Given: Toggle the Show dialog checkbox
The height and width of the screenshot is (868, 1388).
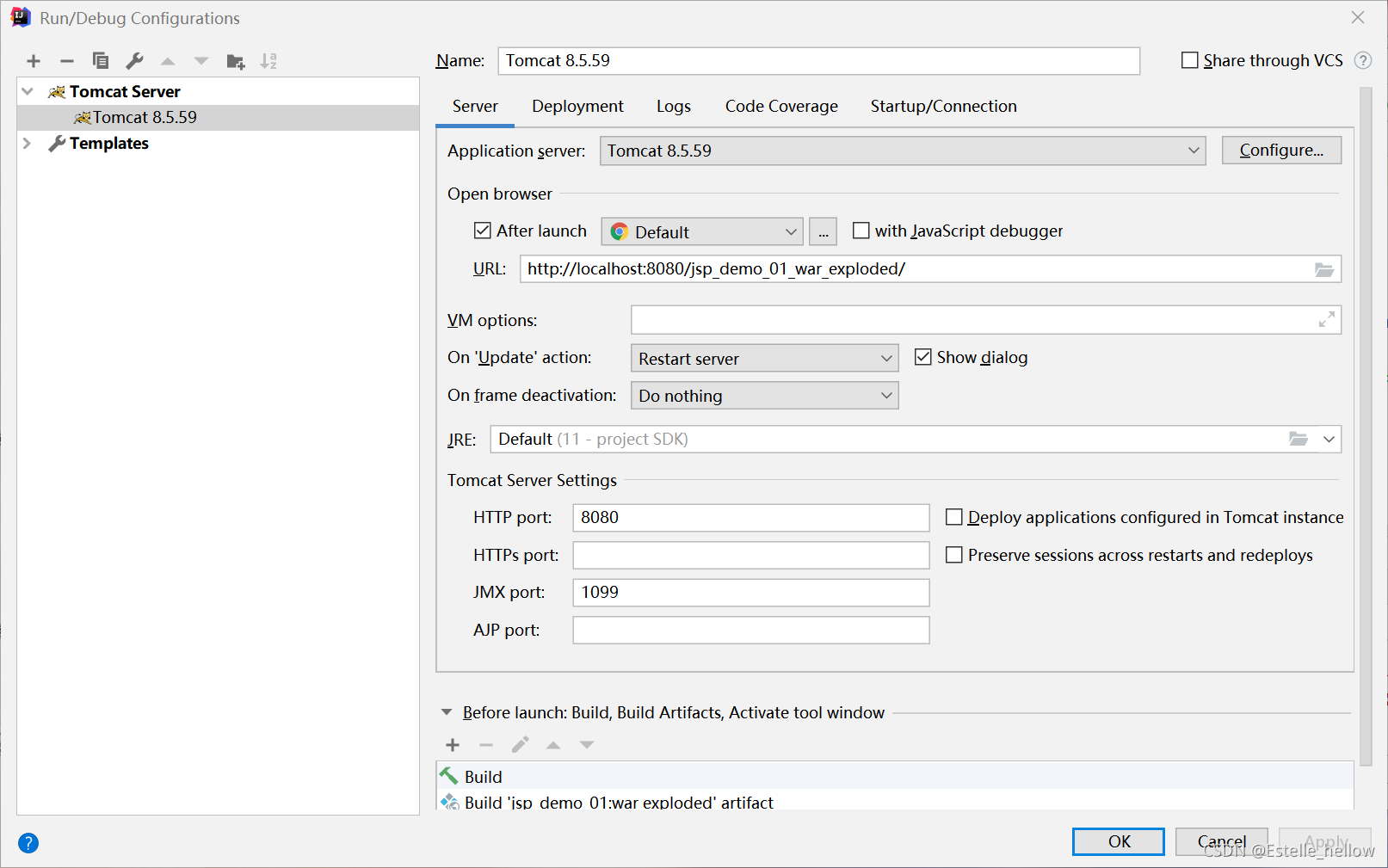Looking at the screenshot, I should (x=923, y=357).
